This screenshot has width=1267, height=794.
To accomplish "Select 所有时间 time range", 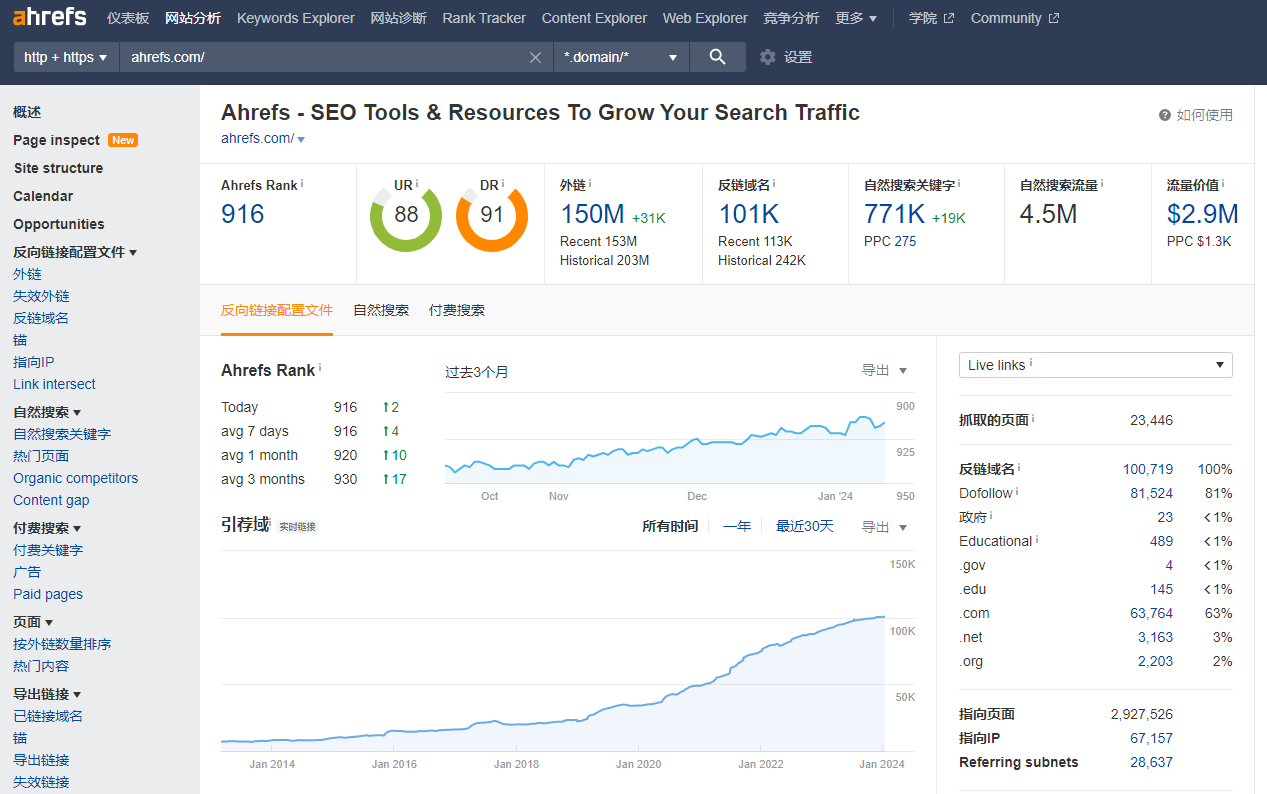I will point(670,526).
